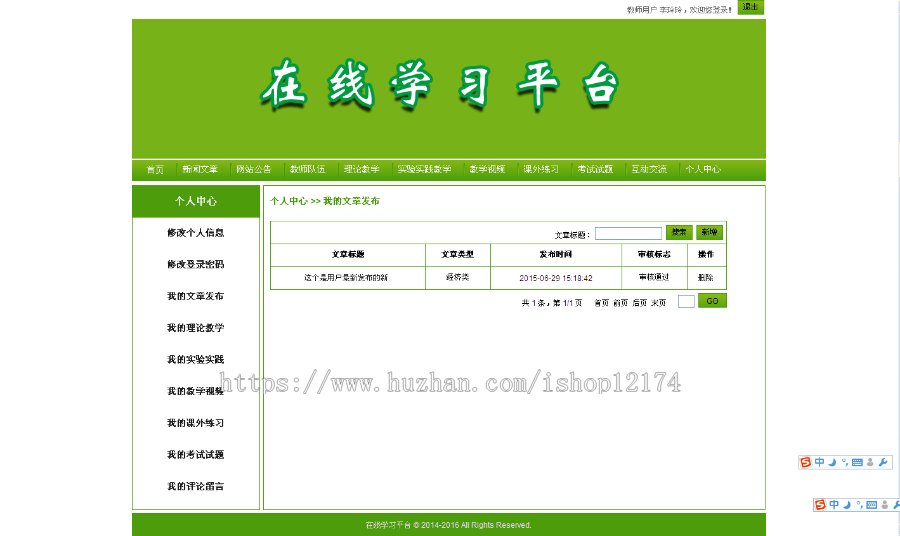The height and width of the screenshot is (536, 900).
Task: Open the 互动交流 navigation item
Action: click(x=649, y=169)
